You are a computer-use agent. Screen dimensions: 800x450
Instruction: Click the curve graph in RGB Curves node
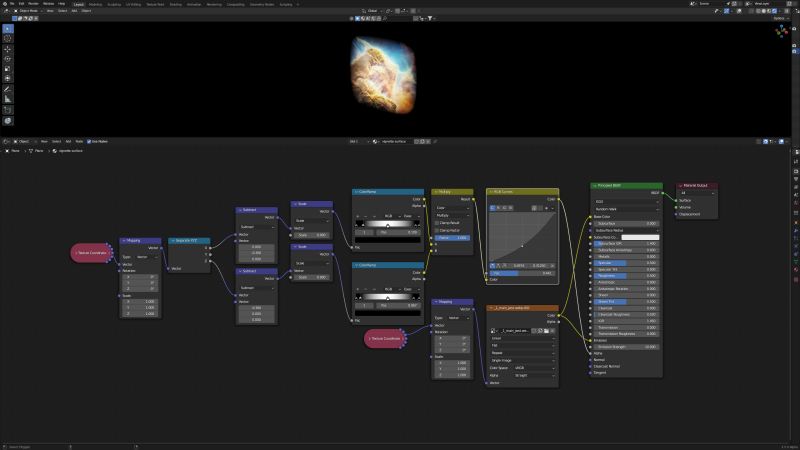[522, 237]
